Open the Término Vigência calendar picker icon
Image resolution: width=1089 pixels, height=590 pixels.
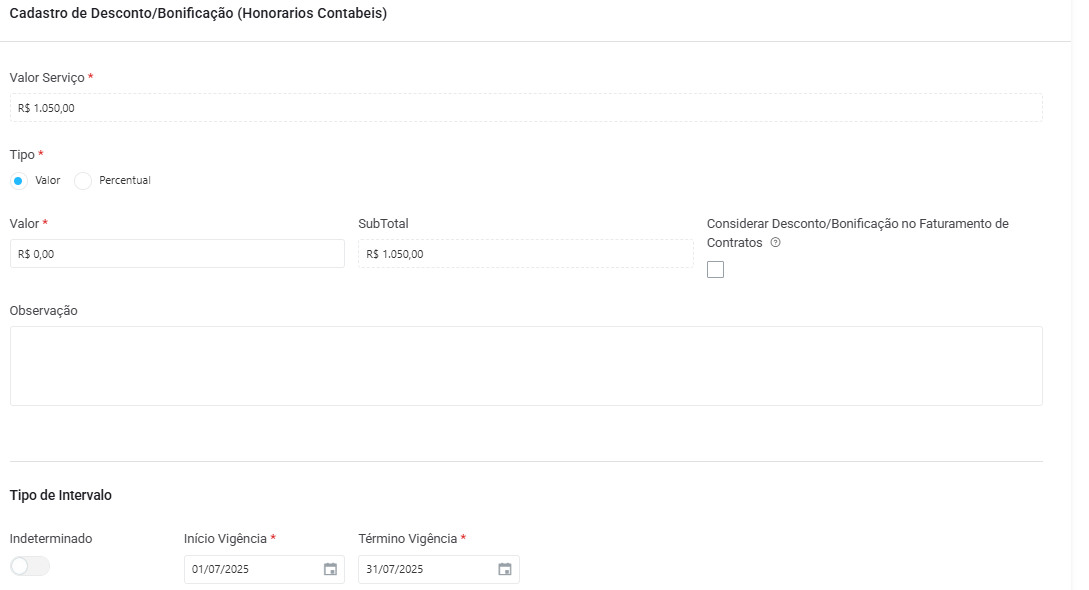pos(505,569)
